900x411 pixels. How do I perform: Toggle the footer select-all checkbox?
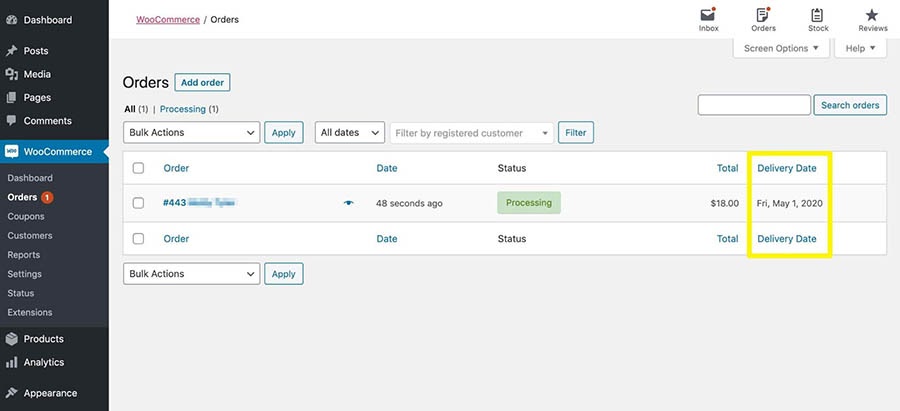pos(138,239)
